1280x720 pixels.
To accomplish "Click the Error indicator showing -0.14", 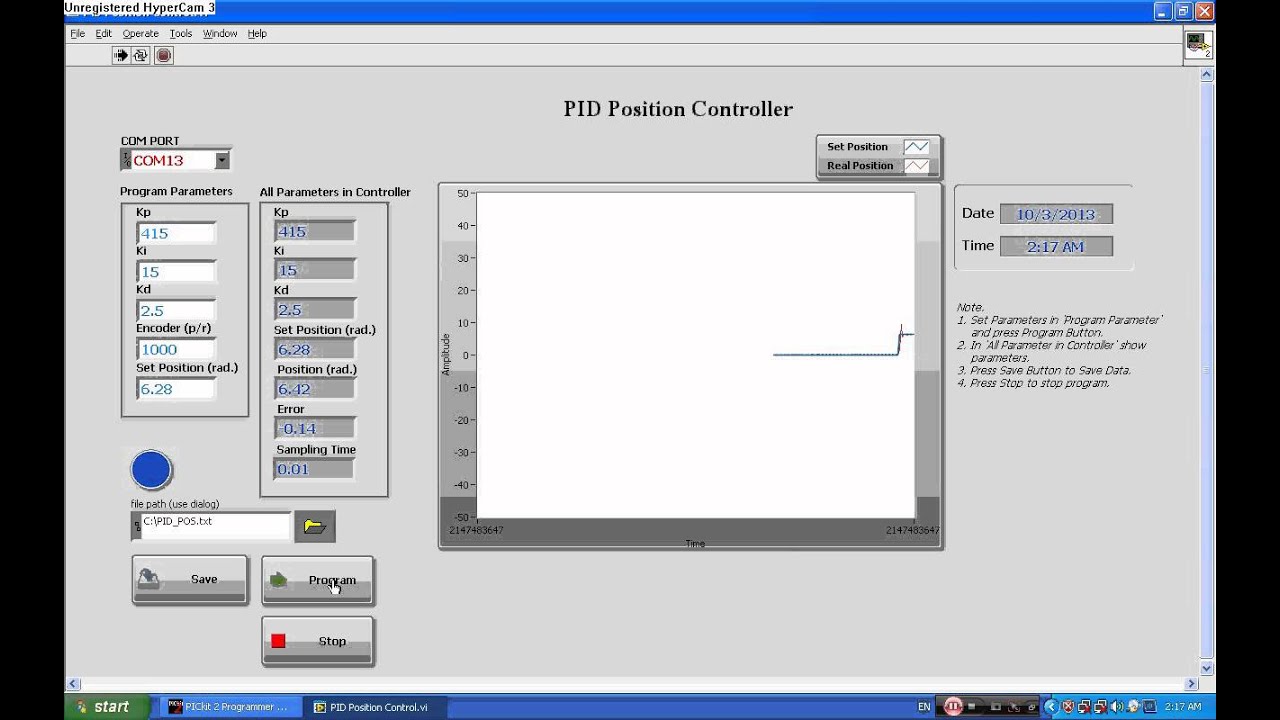I will (314, 429).
